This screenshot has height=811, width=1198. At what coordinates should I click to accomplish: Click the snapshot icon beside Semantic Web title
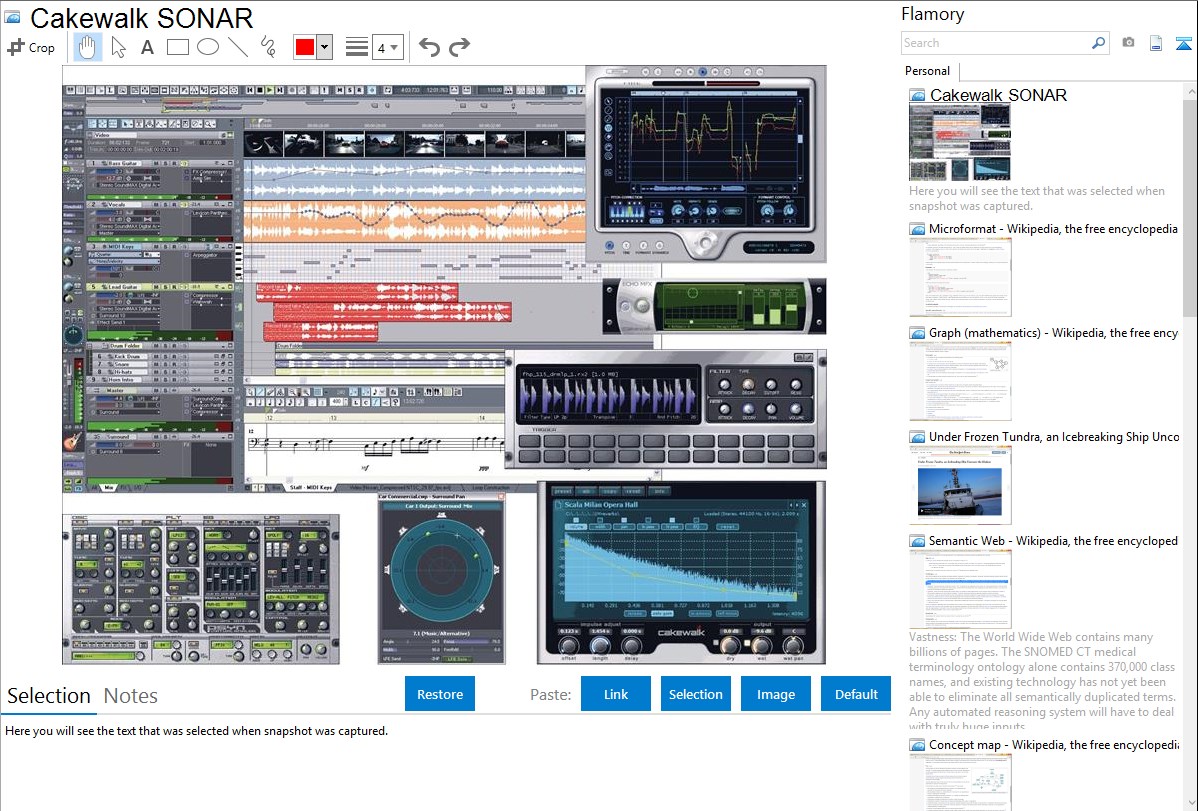coord(917,541)
